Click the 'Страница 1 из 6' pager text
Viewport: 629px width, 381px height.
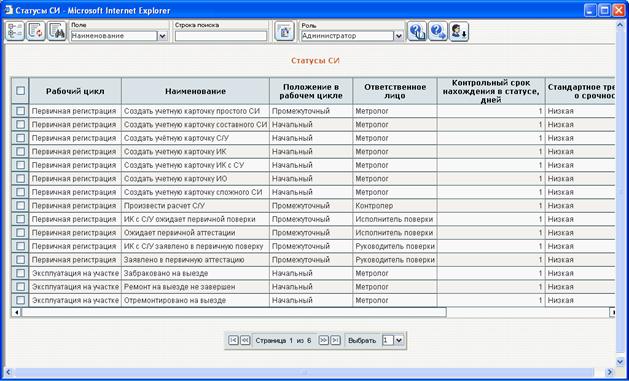[x=283, y=340]
